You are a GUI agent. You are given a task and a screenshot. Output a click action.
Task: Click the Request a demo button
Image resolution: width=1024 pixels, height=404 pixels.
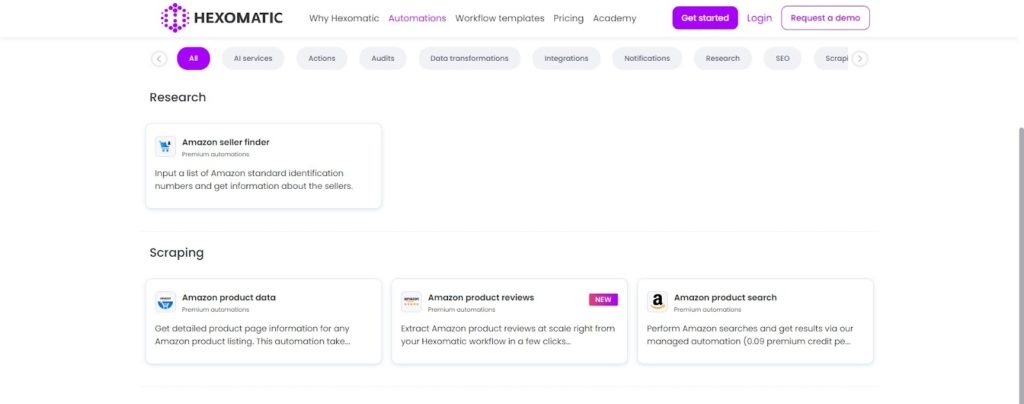tap(825, 18)
